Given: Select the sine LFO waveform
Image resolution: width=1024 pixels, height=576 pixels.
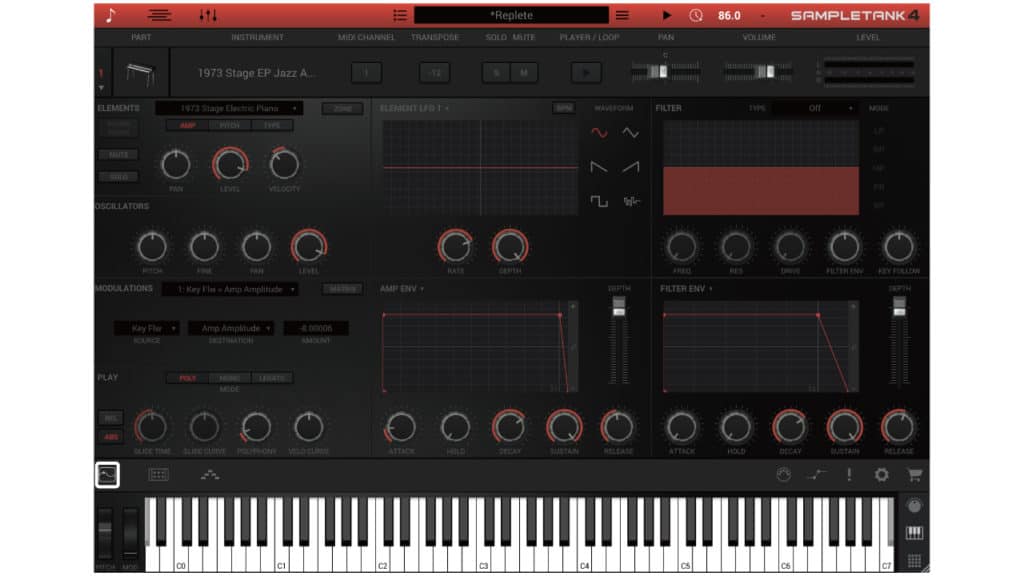Looking at the screenshot, I should click(x=600, y=131).
